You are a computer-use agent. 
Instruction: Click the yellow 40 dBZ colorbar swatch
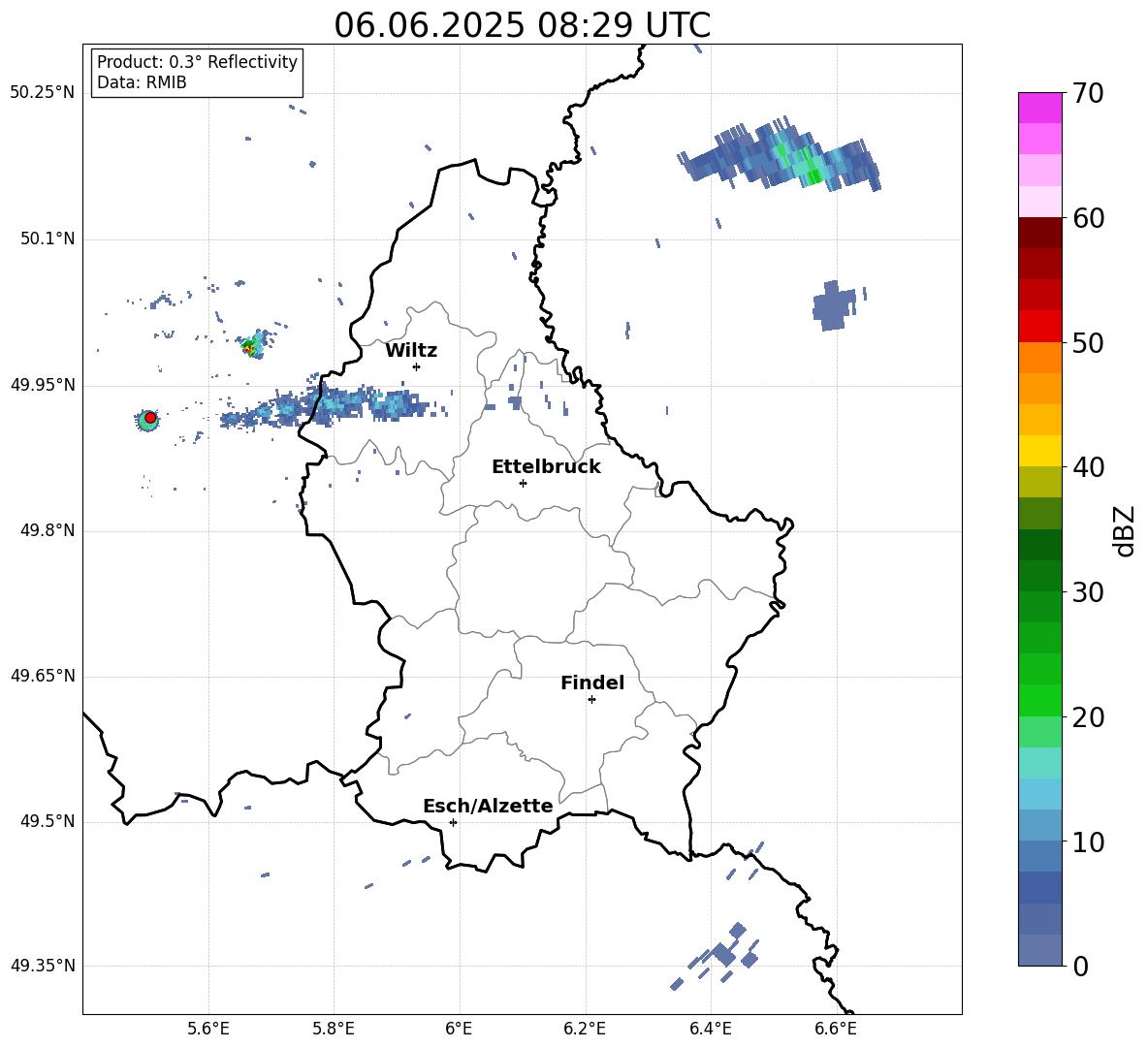click(1039, 451)
